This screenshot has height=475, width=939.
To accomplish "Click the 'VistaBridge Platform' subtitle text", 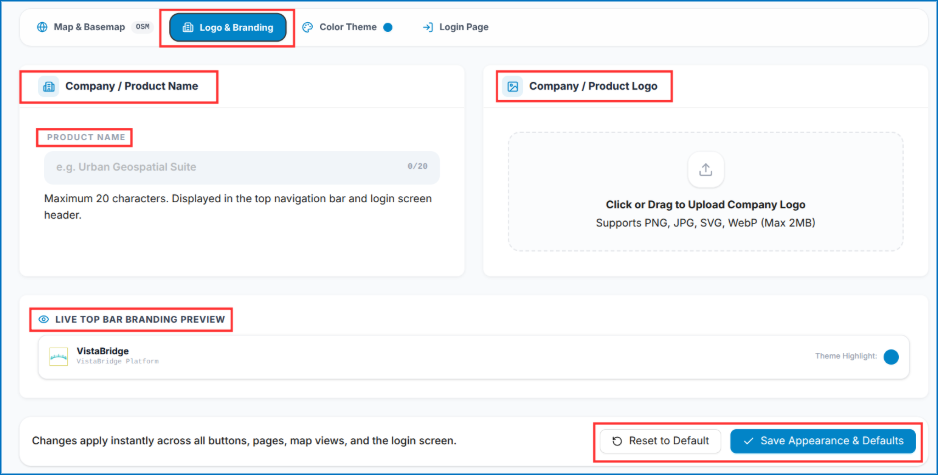I will (x=117, y=362).
